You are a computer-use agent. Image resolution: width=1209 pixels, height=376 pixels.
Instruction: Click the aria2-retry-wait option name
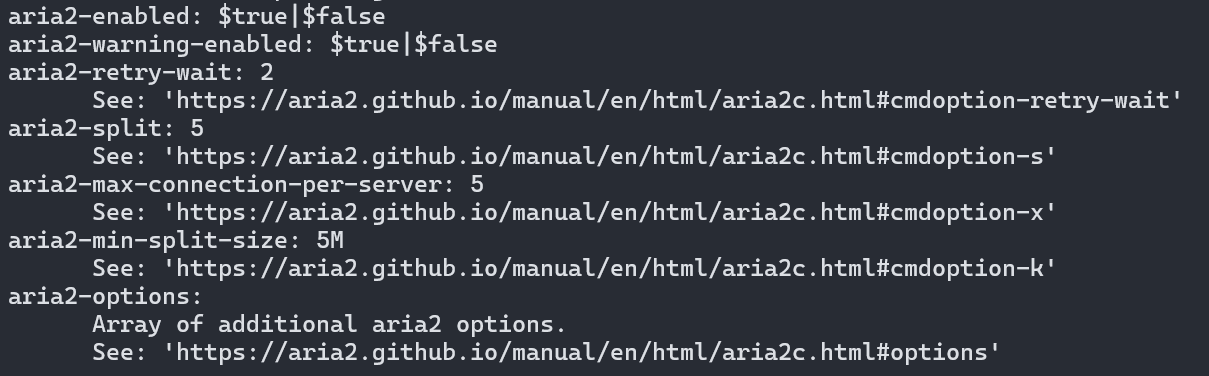point(120,72)
